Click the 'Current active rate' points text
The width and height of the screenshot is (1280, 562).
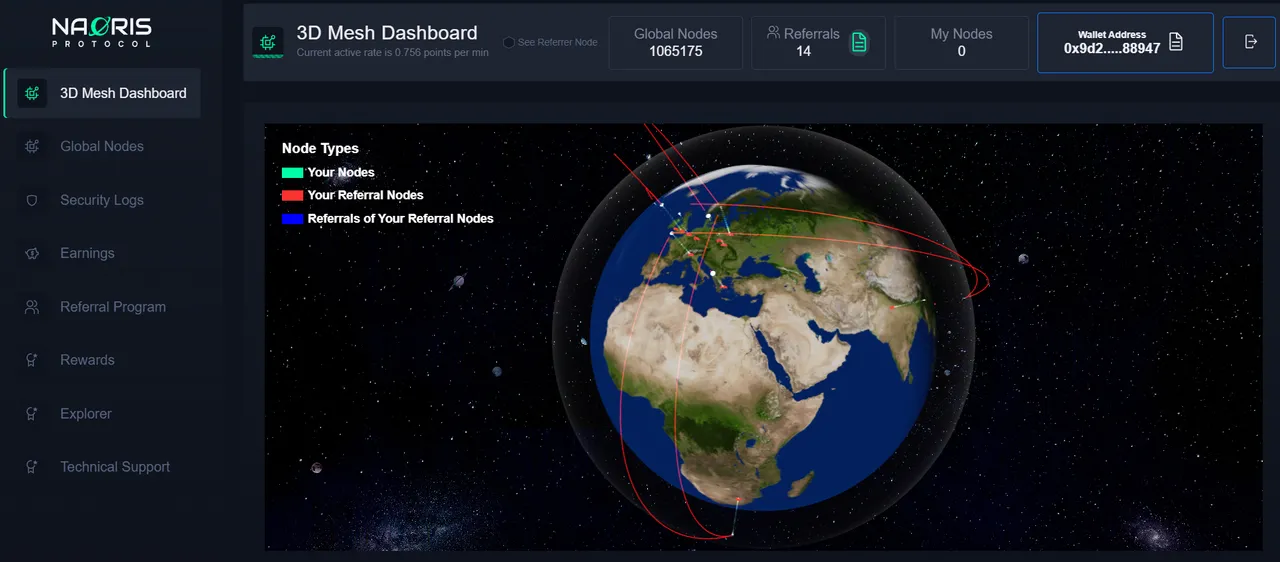(x=393, y=53)
